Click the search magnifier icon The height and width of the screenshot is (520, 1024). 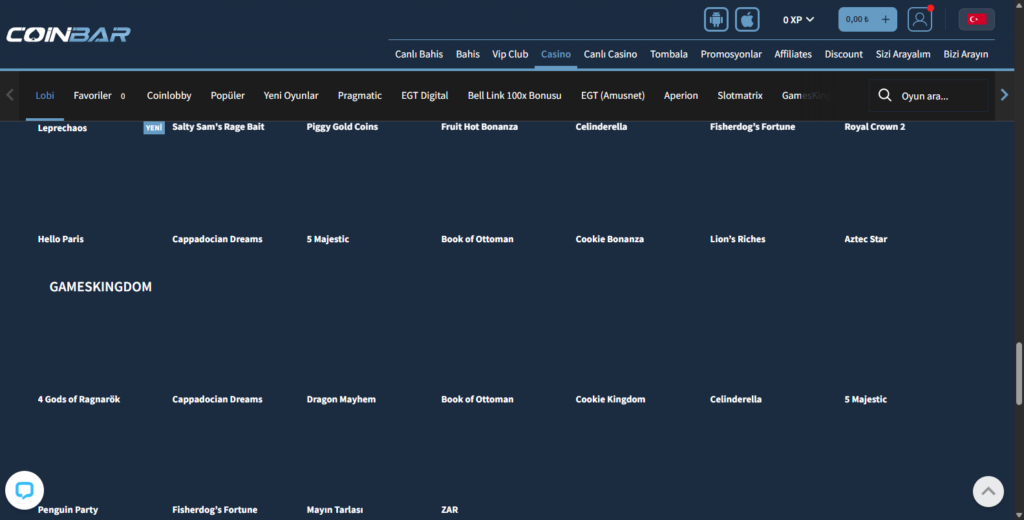click(x=884, y=96)
